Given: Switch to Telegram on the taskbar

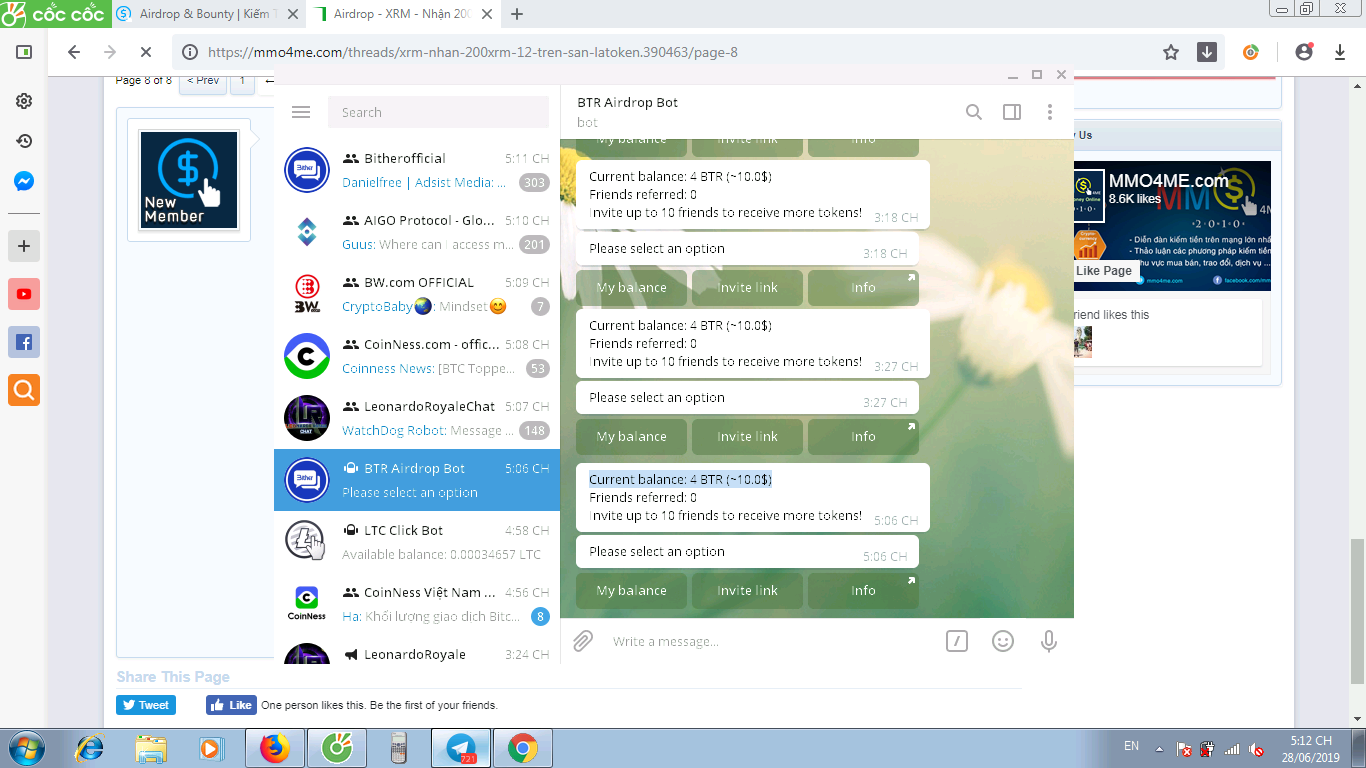Looking at the screenshot, I should point(461,747).
